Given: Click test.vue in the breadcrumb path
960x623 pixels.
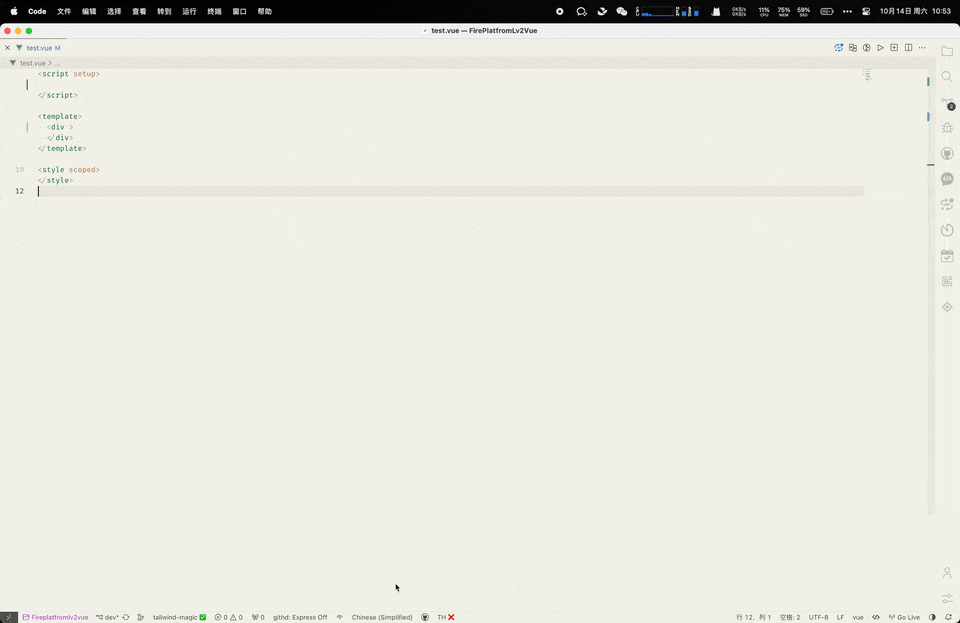Looking at the screenshot, I should point(32,63).
